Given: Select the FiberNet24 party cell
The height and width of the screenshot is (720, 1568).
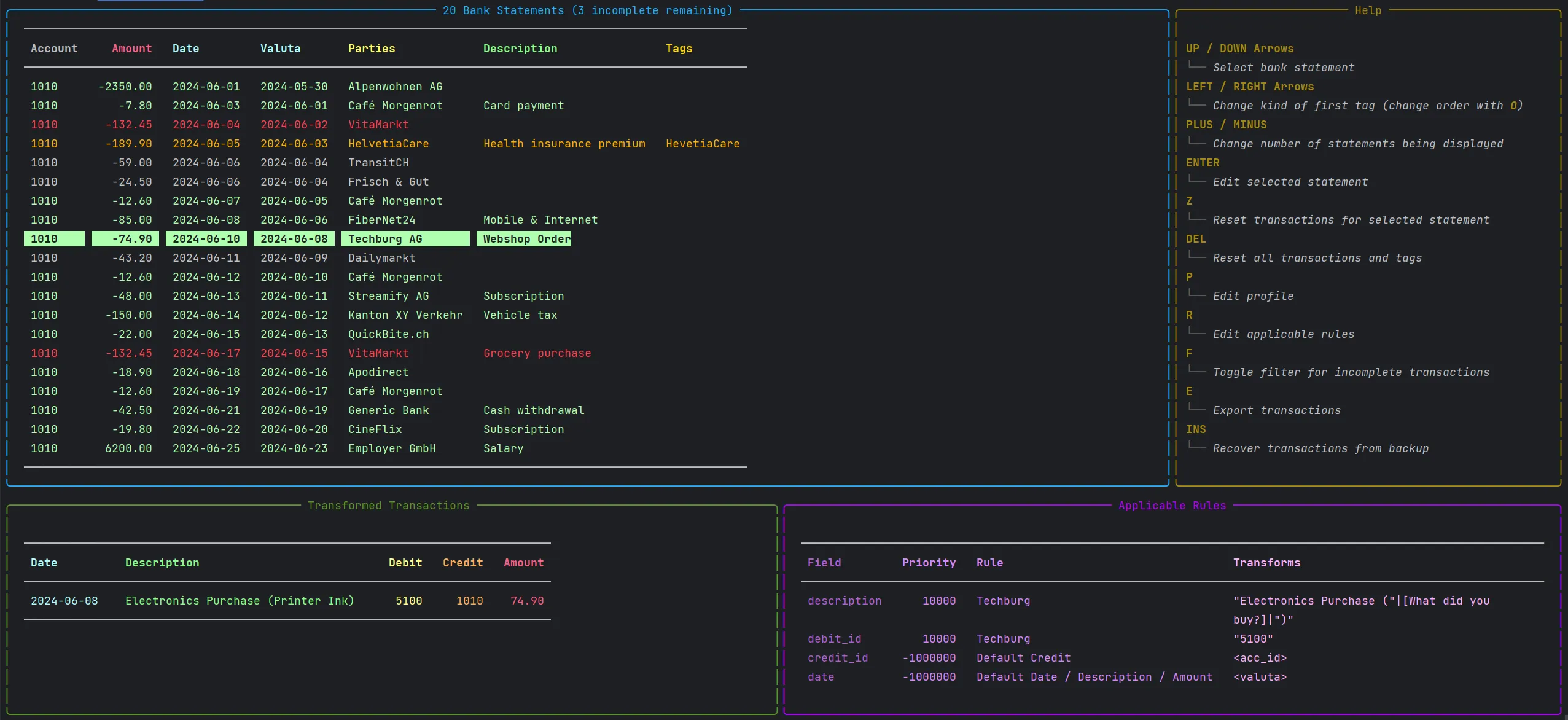Looking at the screenshot, I should coord(381,220).
